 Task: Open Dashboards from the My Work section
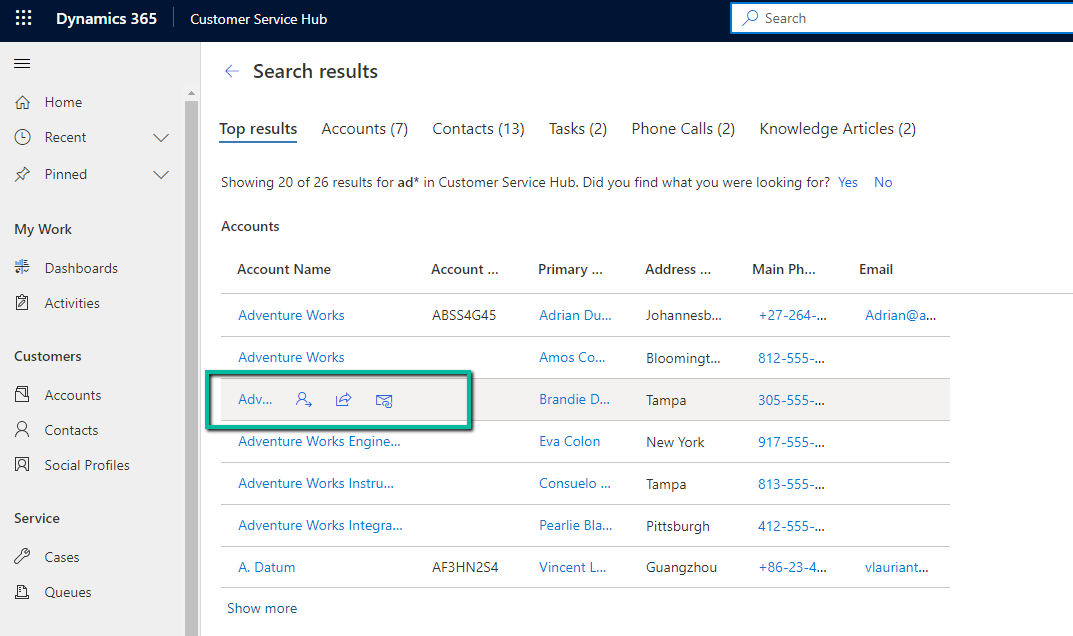coord(80,268)
